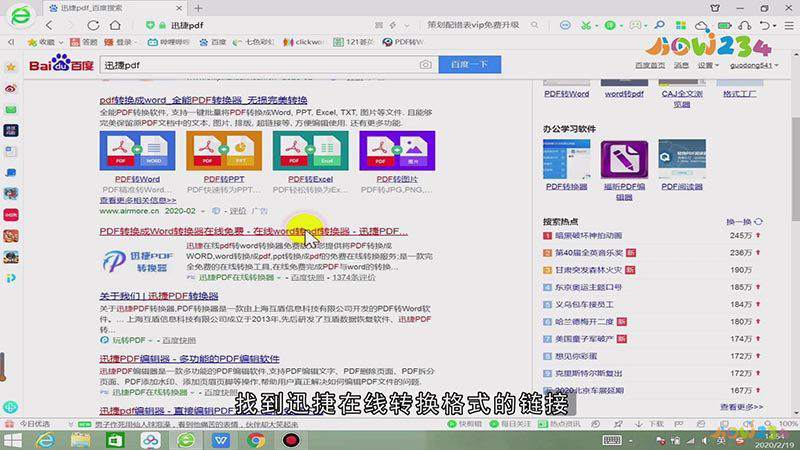Select the 迅捷pdf_百度搜索 browser tab
Screen dimensions: 800x450
pos(115,8)
